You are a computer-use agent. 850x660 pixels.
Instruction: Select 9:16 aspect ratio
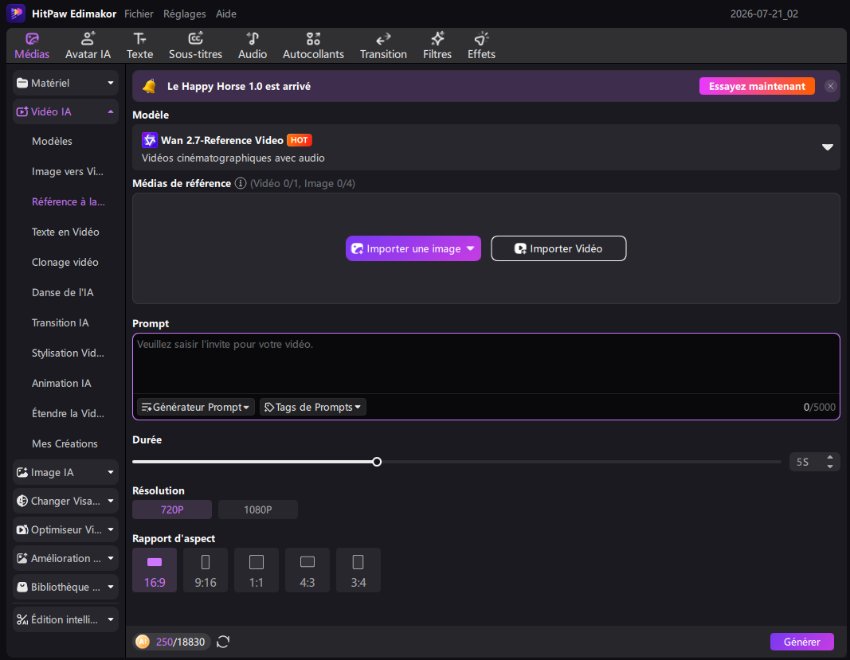coord(205,571)
